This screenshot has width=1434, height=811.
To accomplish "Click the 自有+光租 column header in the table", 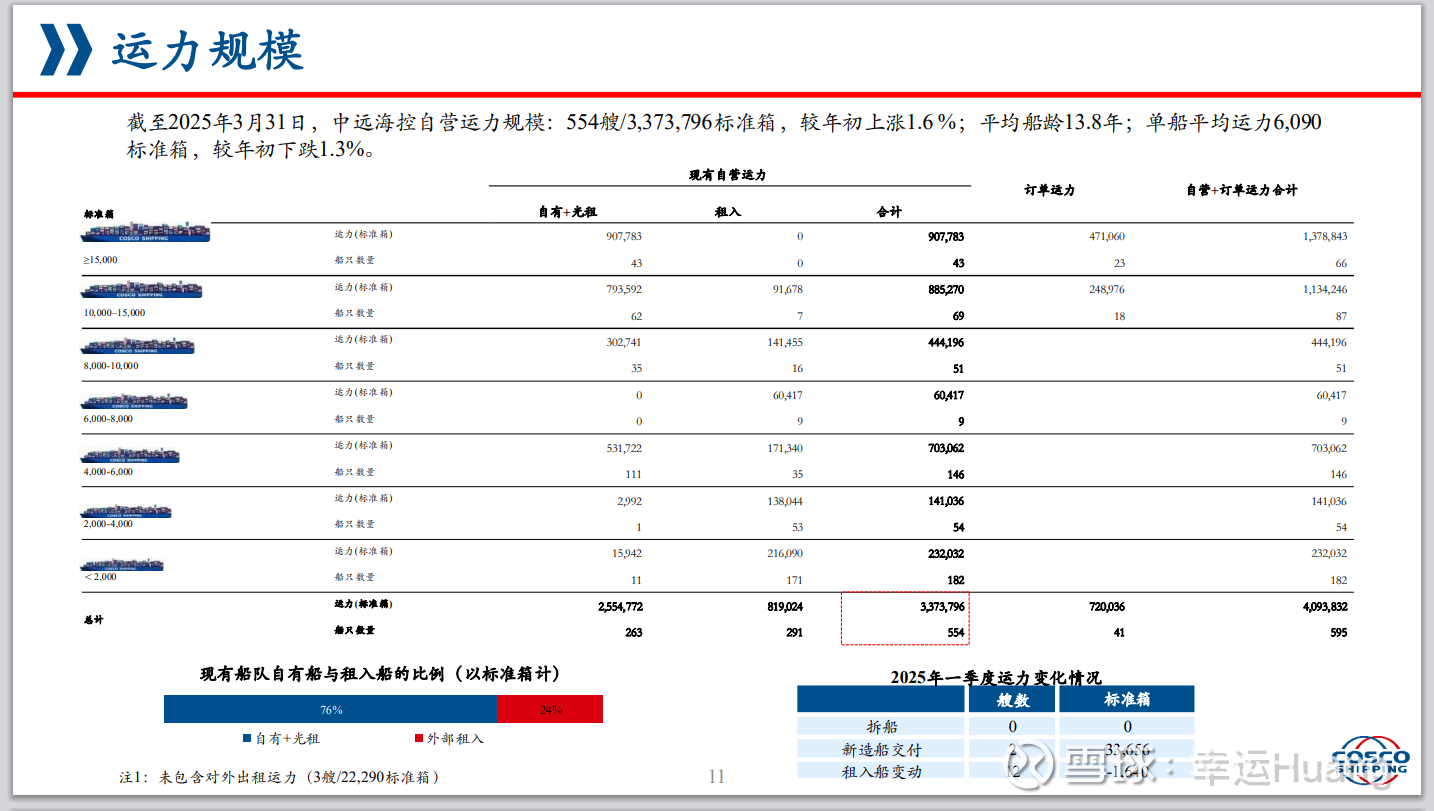I will pyautogui.click(x=567, y=212).
